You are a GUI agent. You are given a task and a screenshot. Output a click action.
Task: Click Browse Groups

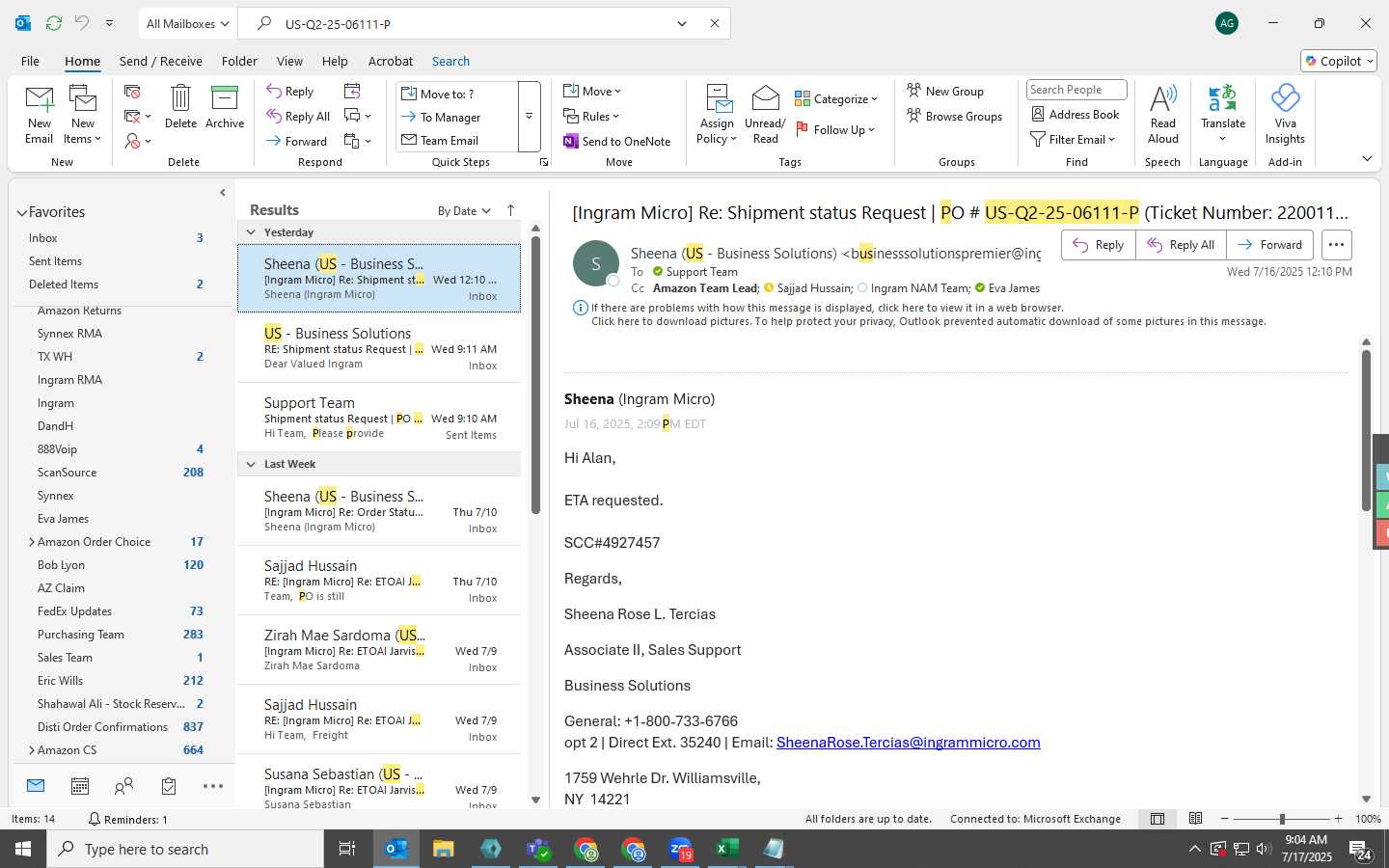pos(954,116)
